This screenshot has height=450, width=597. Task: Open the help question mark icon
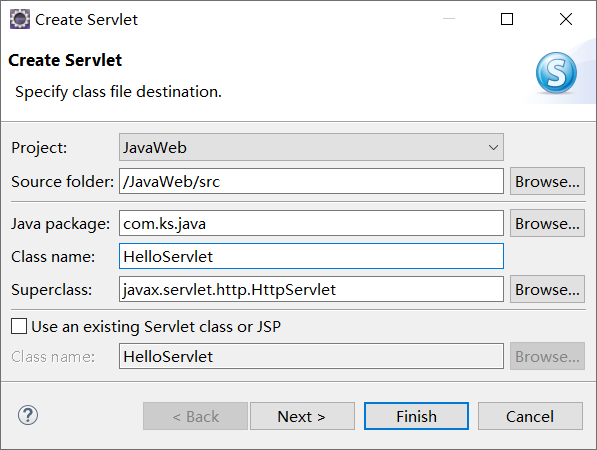click(28, 415)
